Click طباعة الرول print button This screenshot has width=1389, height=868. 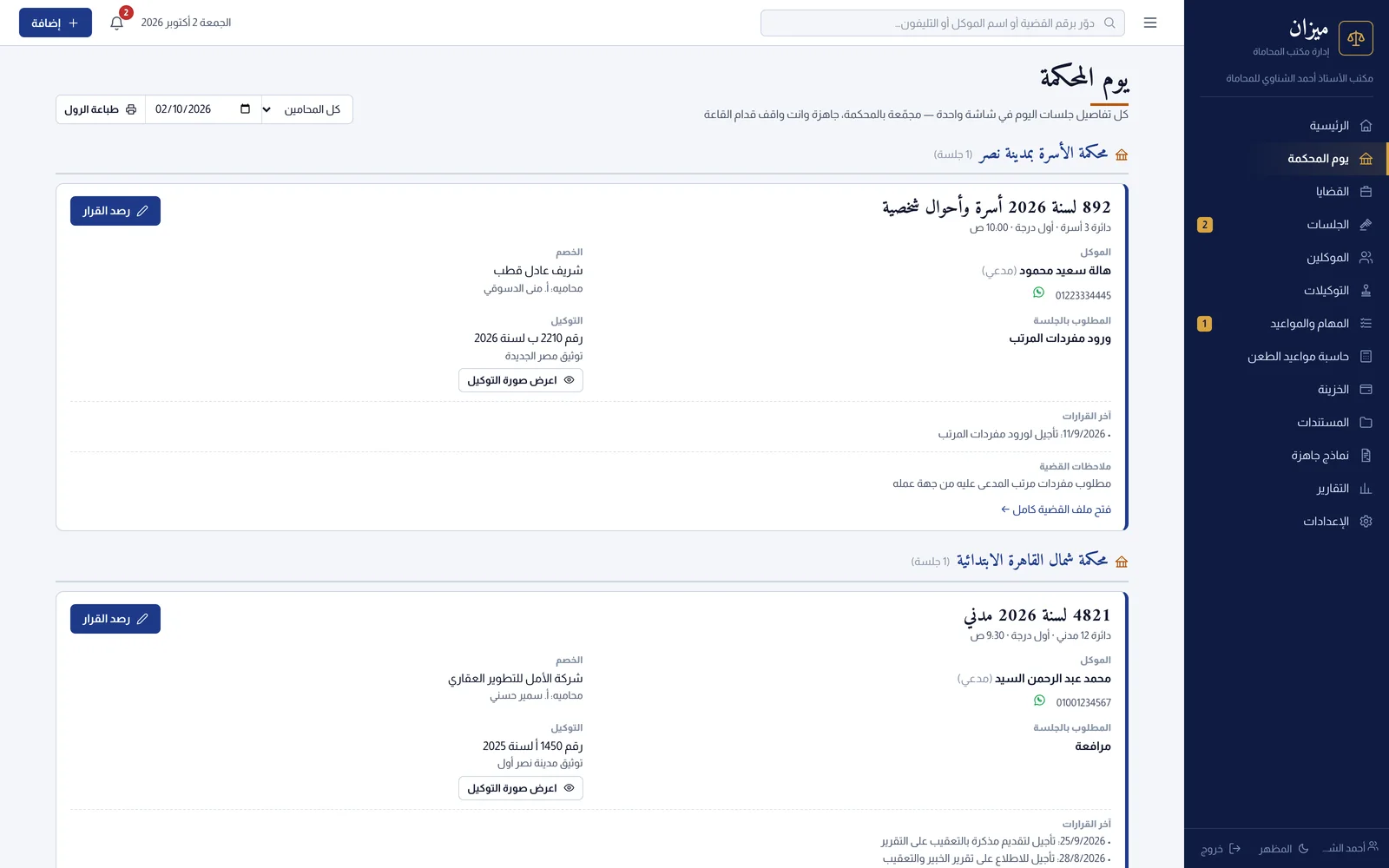(x=101, y=109)
